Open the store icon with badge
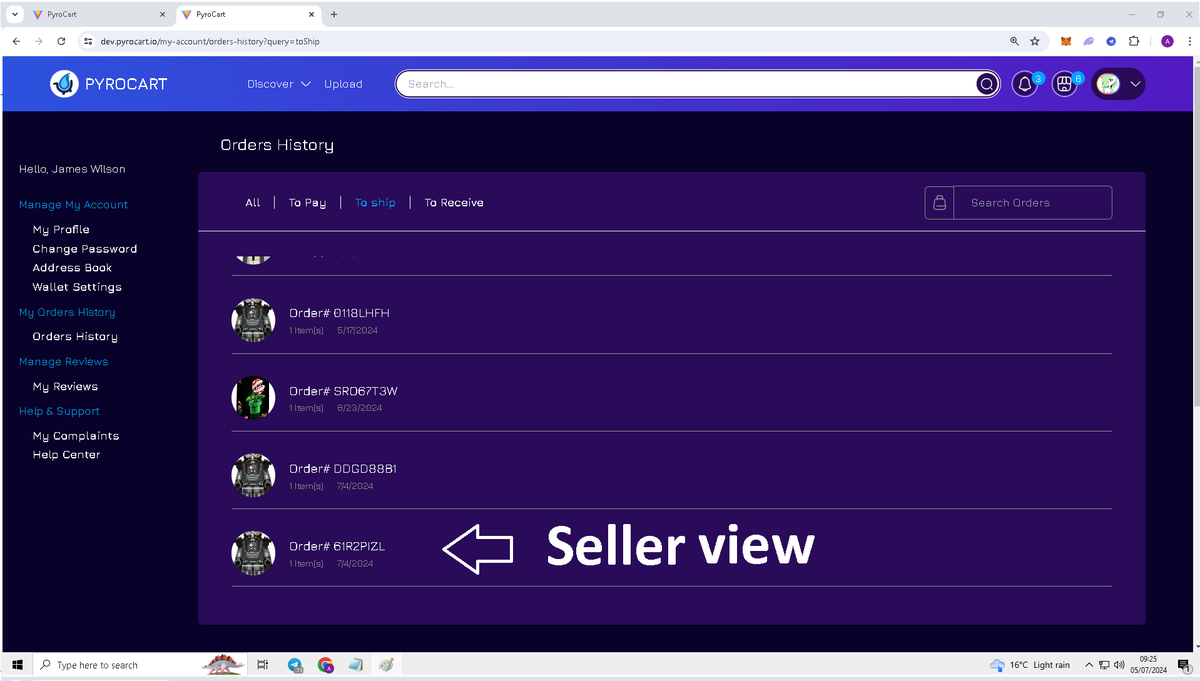The height and width of the screenshot is (681, 1200). [x=1065, y=84]
